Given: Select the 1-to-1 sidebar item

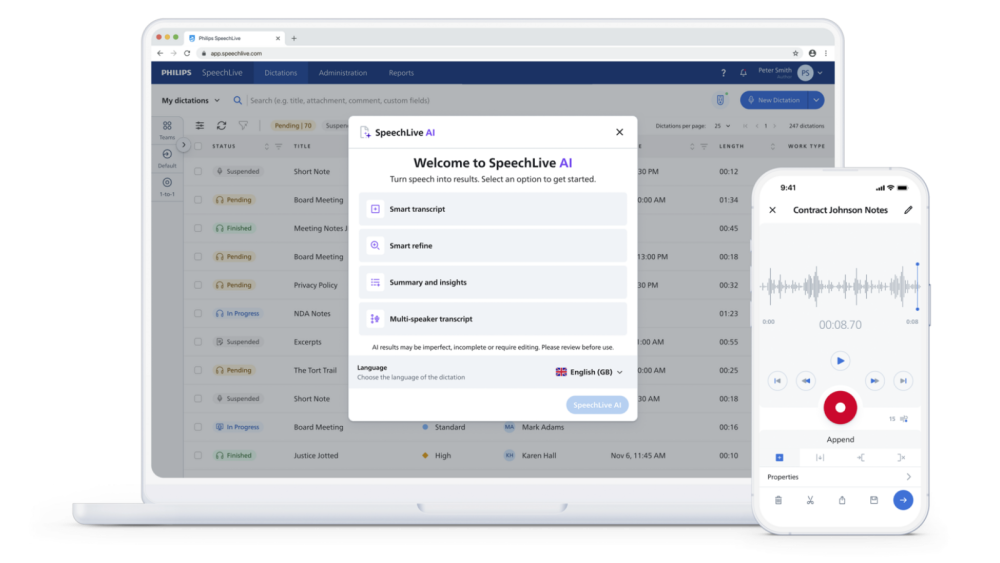Looking at the screenshot, I should (167, 187).
